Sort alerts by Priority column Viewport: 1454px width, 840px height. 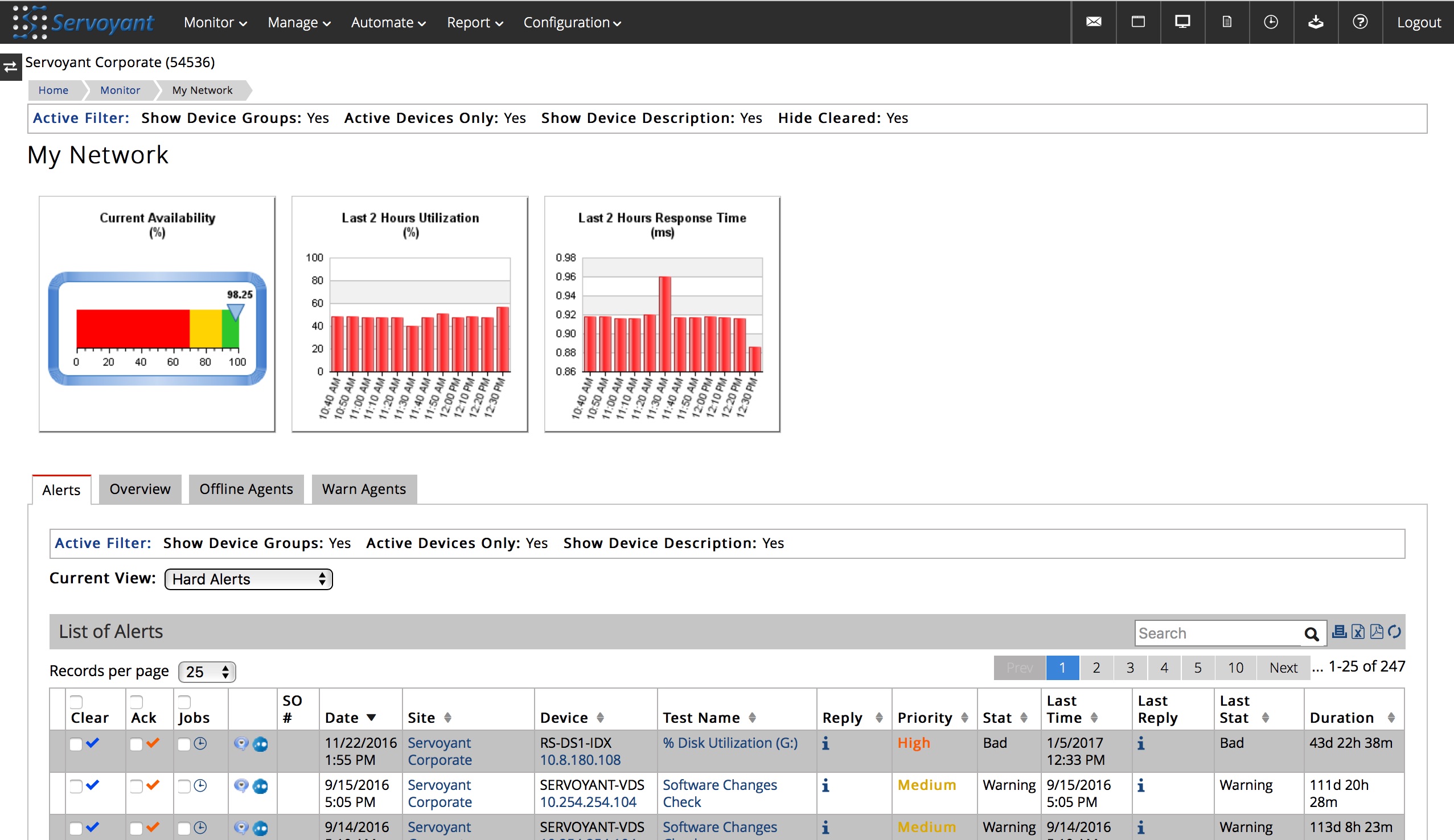pos(933,718)
